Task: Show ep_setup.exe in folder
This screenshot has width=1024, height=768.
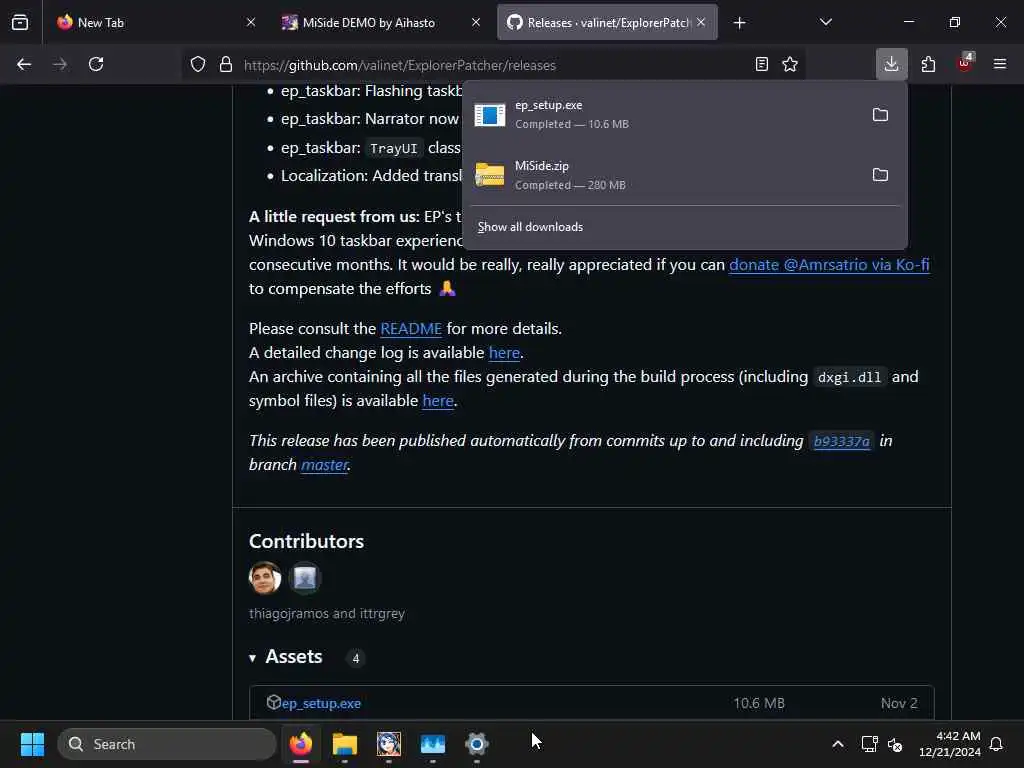Action: 880,114
